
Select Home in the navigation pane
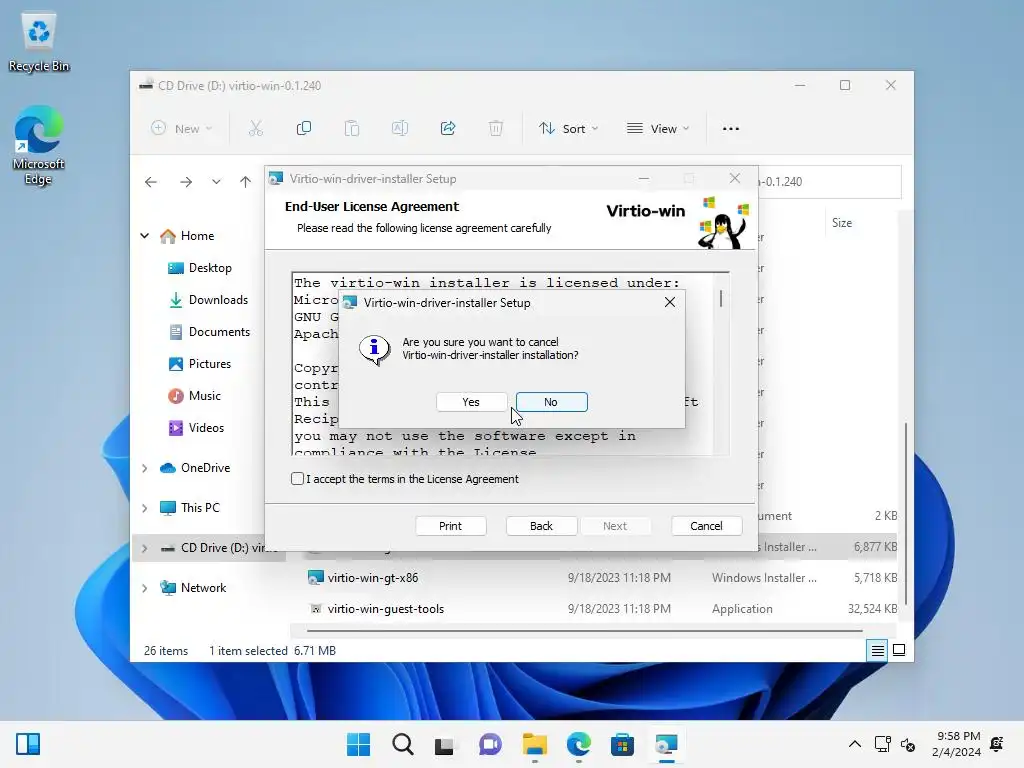click(x=197, y=236)
